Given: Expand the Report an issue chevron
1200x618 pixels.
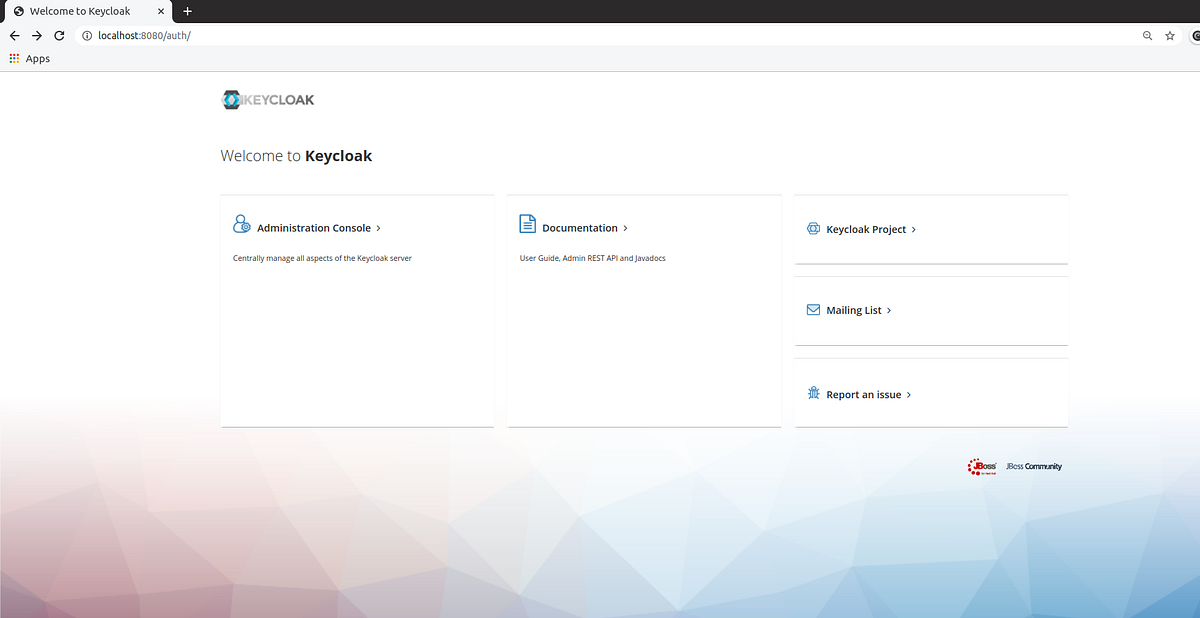Looking at the screenshot, I should pos(909,394).
